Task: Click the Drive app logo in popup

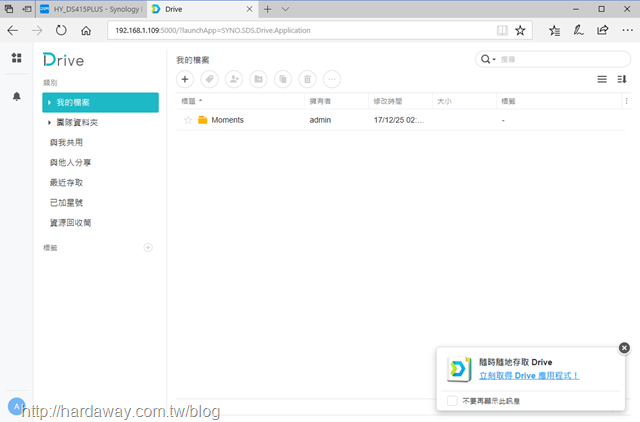Action: (459, 369)
